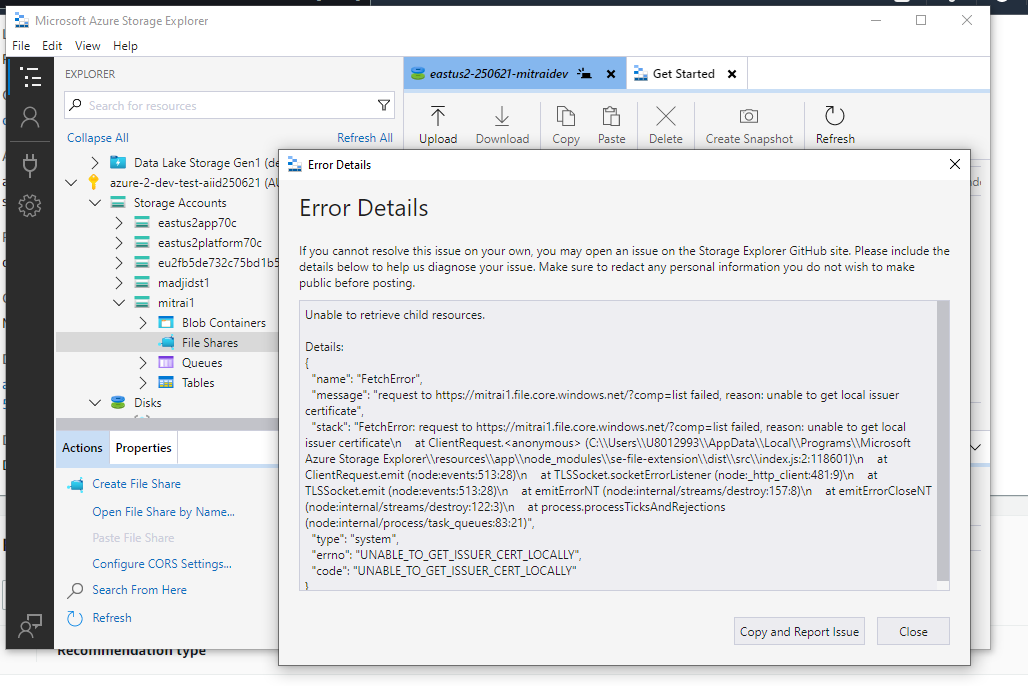This screenshot has width=1028, height=686.
Task: Expand the Blob Containers node
Action: point(143,323)
